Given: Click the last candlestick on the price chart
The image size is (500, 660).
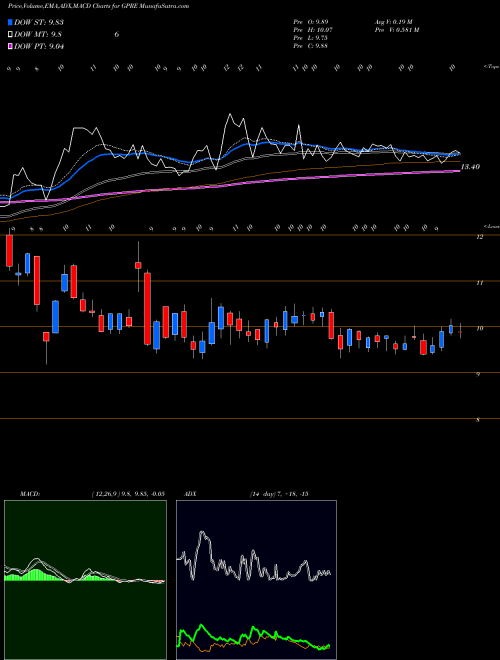Looking at the screenshot, I should click(x=460, y=331).
